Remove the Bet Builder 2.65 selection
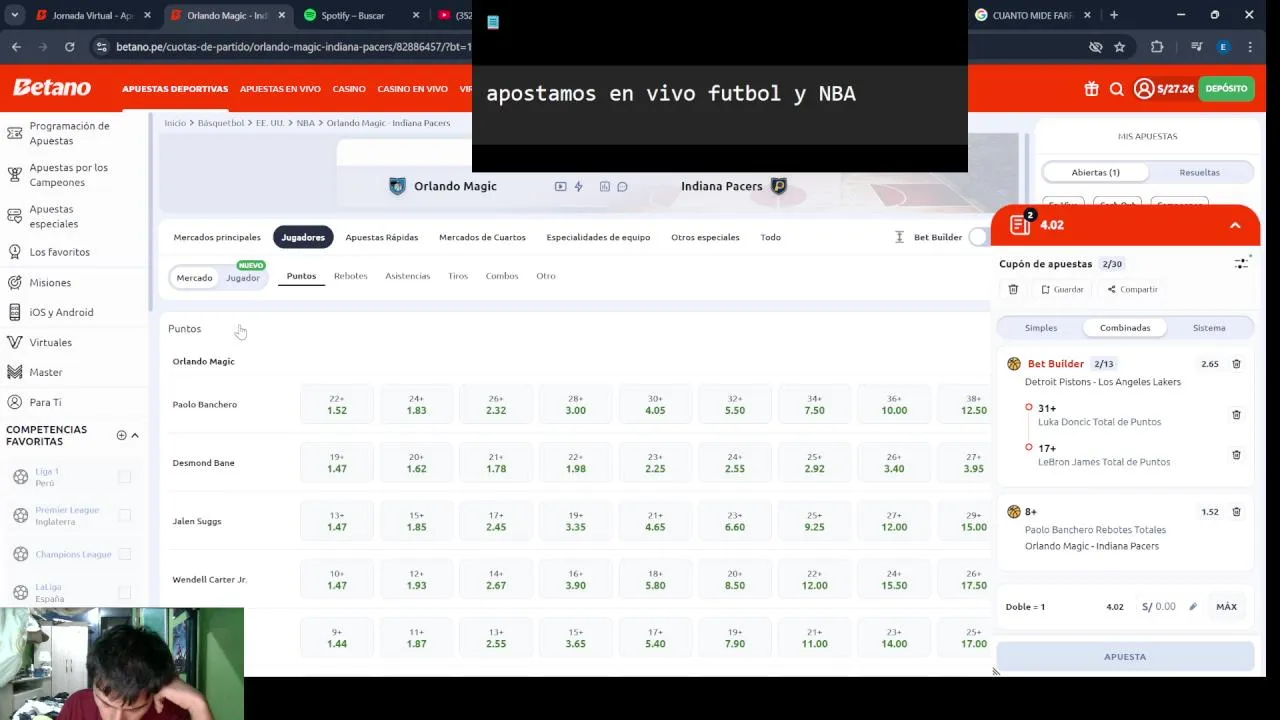This screenshot has height=720, width=1280. (x=1236, y=364)
